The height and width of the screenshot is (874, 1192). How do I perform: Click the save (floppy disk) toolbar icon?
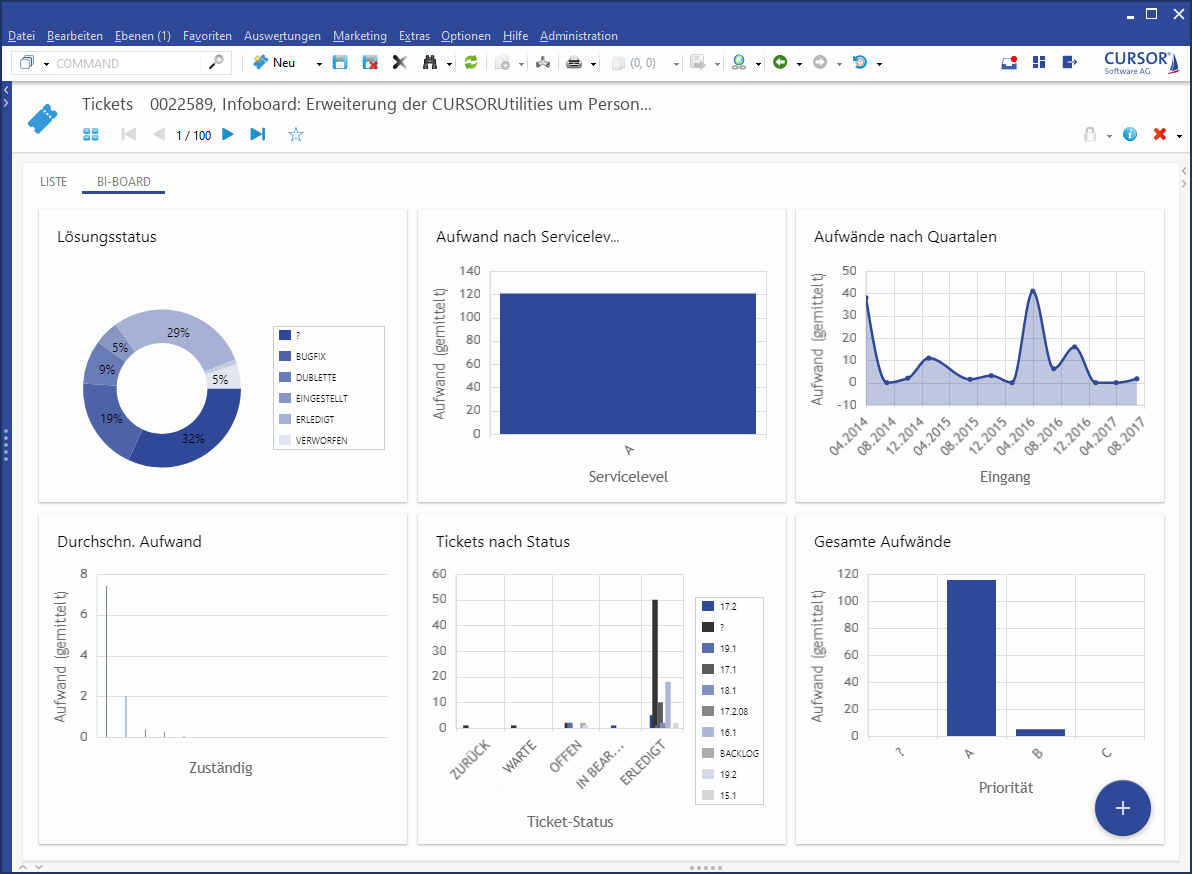[340, 63]
